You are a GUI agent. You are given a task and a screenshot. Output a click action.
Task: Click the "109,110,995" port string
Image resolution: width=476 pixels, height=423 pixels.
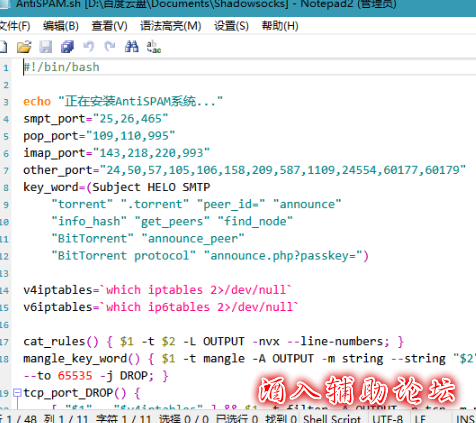coord(131,136)
